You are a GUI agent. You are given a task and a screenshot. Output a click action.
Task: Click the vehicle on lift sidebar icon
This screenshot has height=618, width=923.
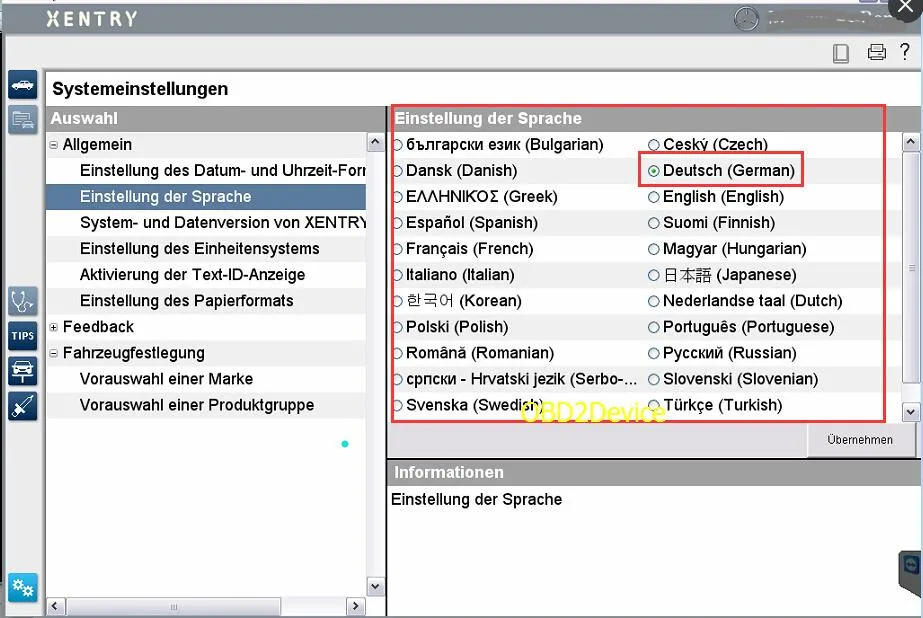(23, 371)
